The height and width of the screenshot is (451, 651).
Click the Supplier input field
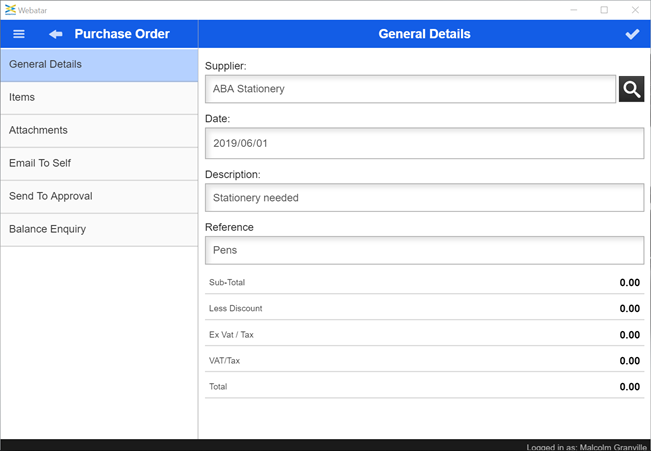[410, 89]
